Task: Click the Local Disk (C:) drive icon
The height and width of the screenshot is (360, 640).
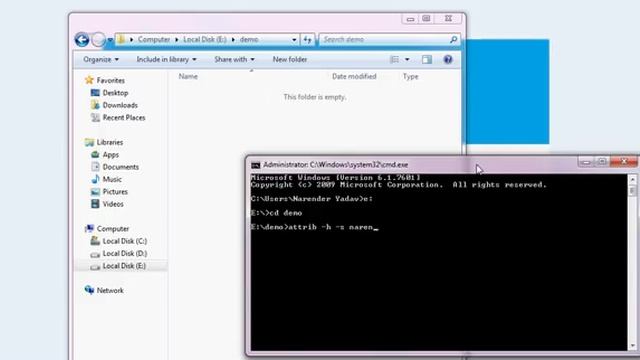Action: (95, 241)
